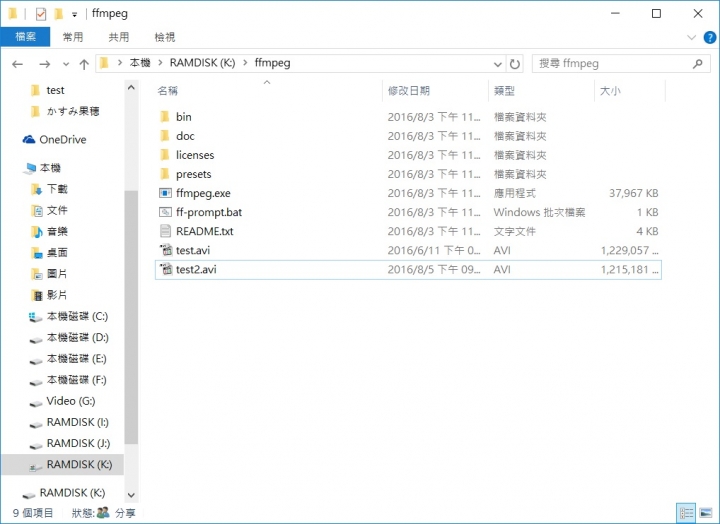
Task: Click the New Folder quick access icon
Action: point(59,14)
